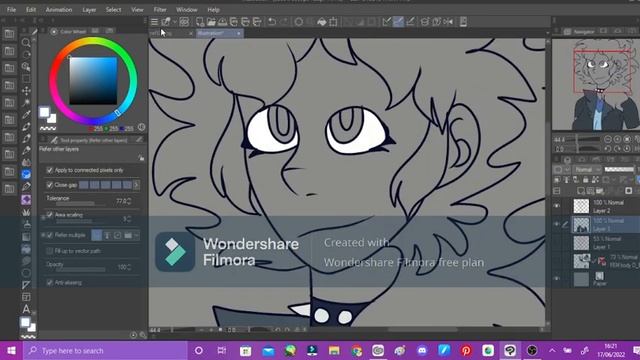Click the Redo arrow in command bar
The height and width of the screenshot is (360, 640).
click(x=284, y=22)
